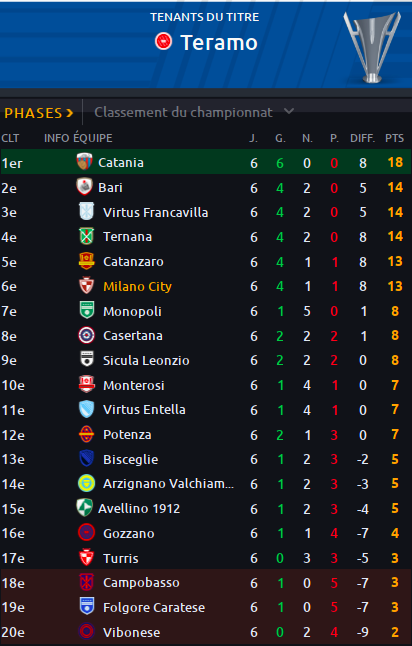The width and height of the screenshot is (412, 646).
Task: Click the trophy image in header
Action: [372, 46]
